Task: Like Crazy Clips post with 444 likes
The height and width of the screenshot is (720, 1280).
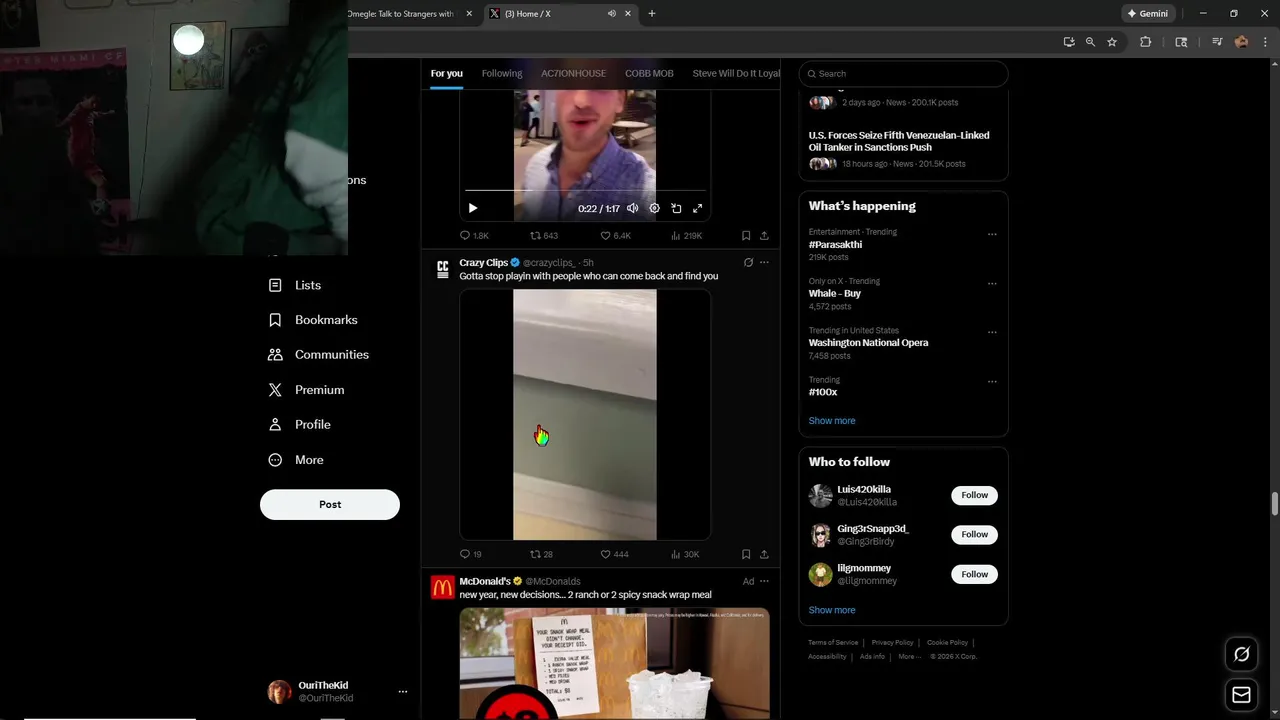Action: click(x=614, y=554)
